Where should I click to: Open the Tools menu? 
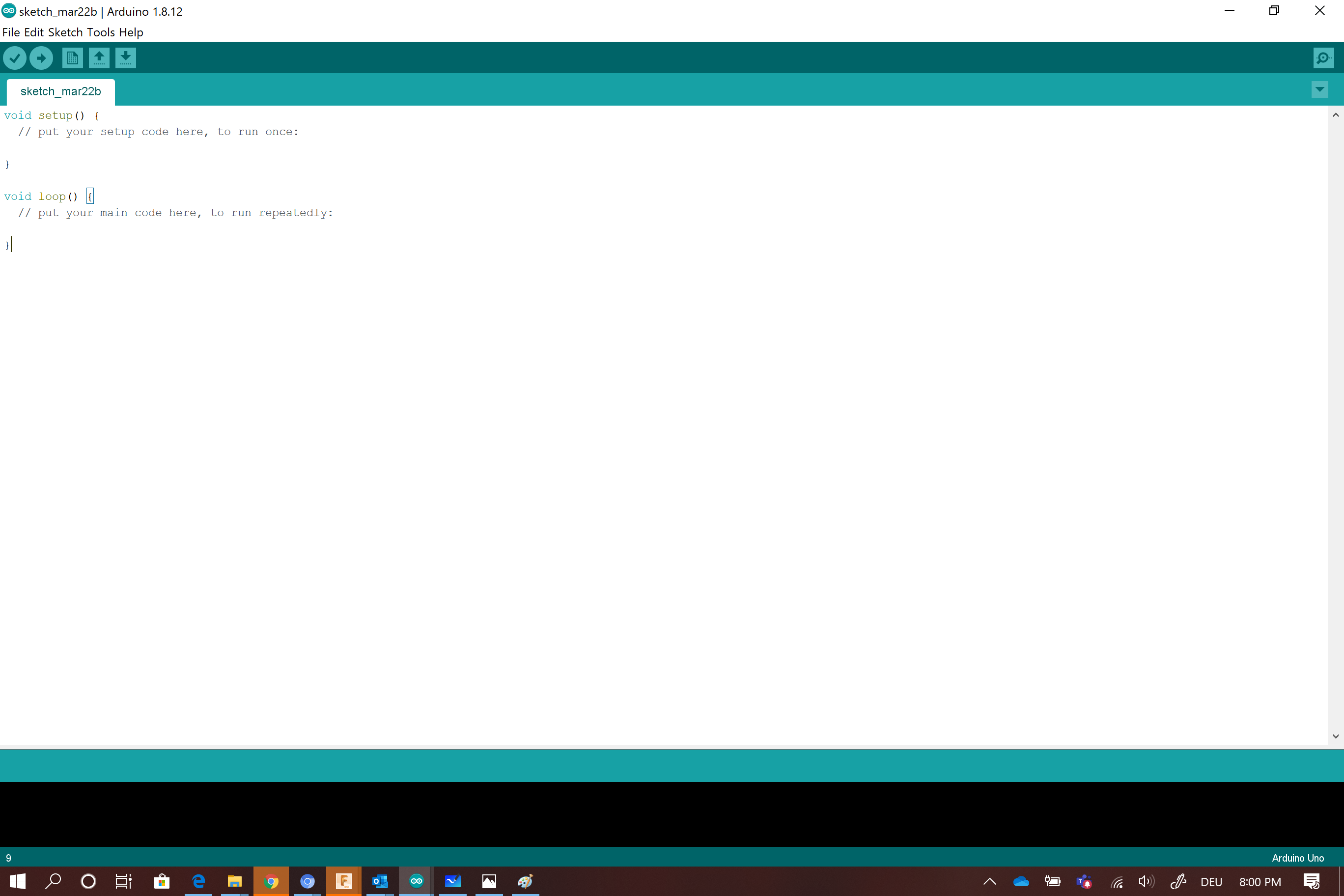(101, 32)
